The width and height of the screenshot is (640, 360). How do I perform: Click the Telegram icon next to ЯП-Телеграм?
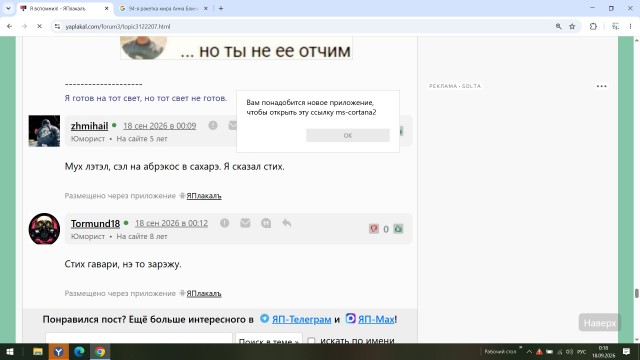point(264,318)
